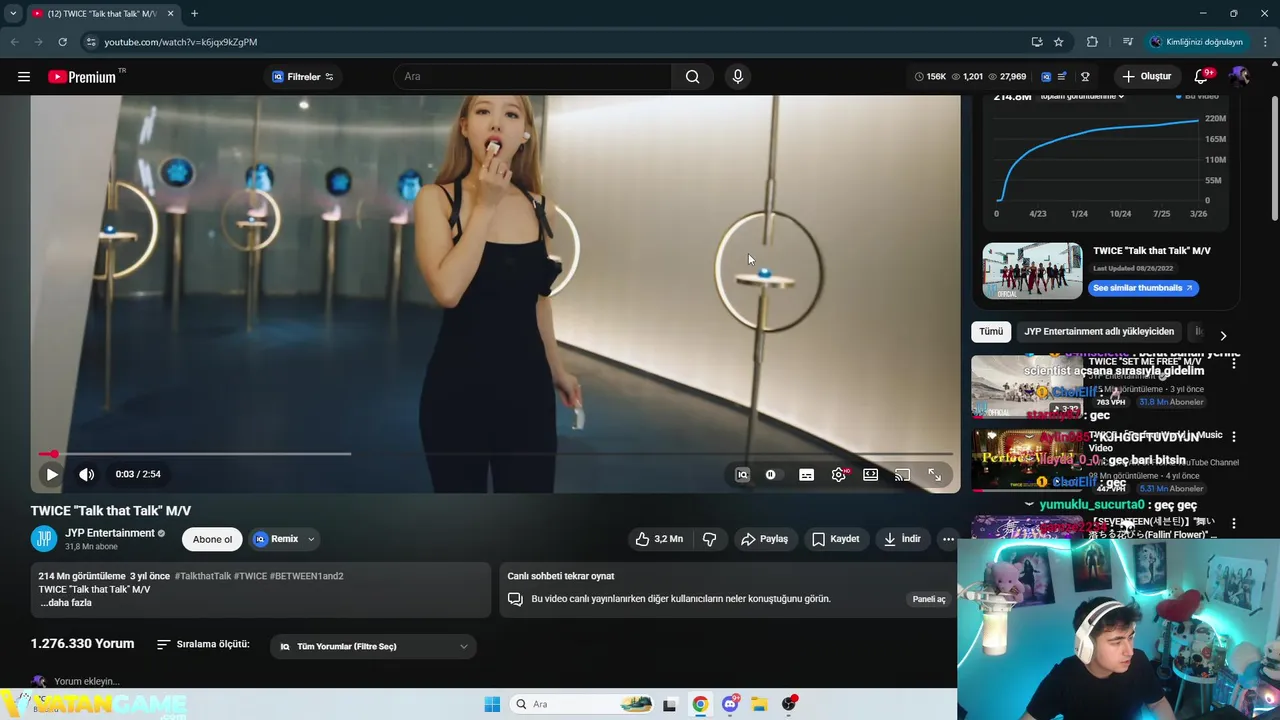Play the video
The width and height of the screenshot is (1280, 720).
click(52, 475)
